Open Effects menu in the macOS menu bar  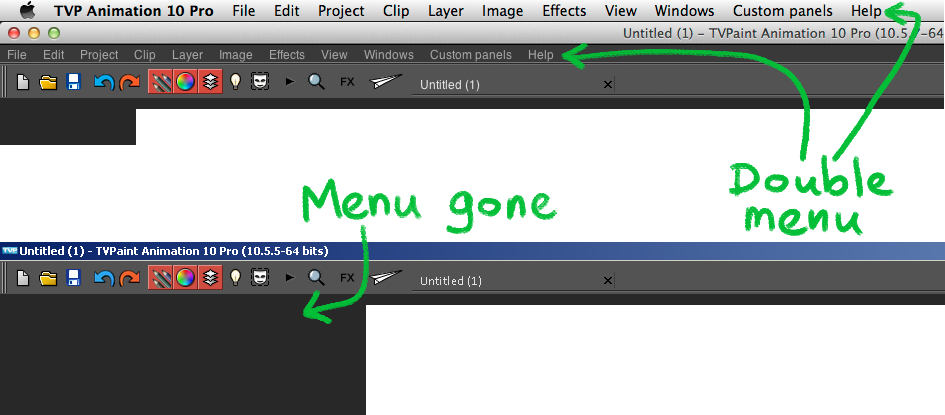click(564, 11)
